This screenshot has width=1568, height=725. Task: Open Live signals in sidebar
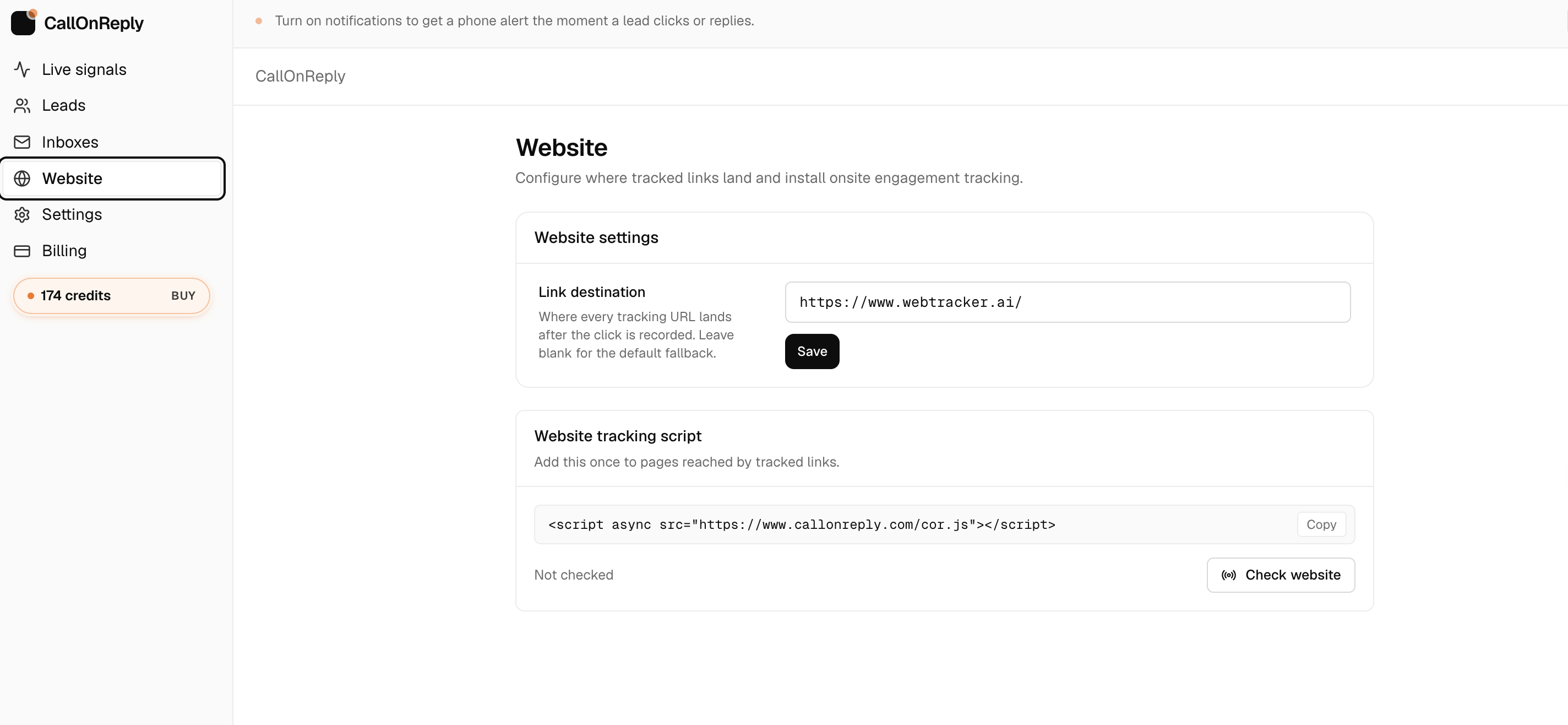113,69
